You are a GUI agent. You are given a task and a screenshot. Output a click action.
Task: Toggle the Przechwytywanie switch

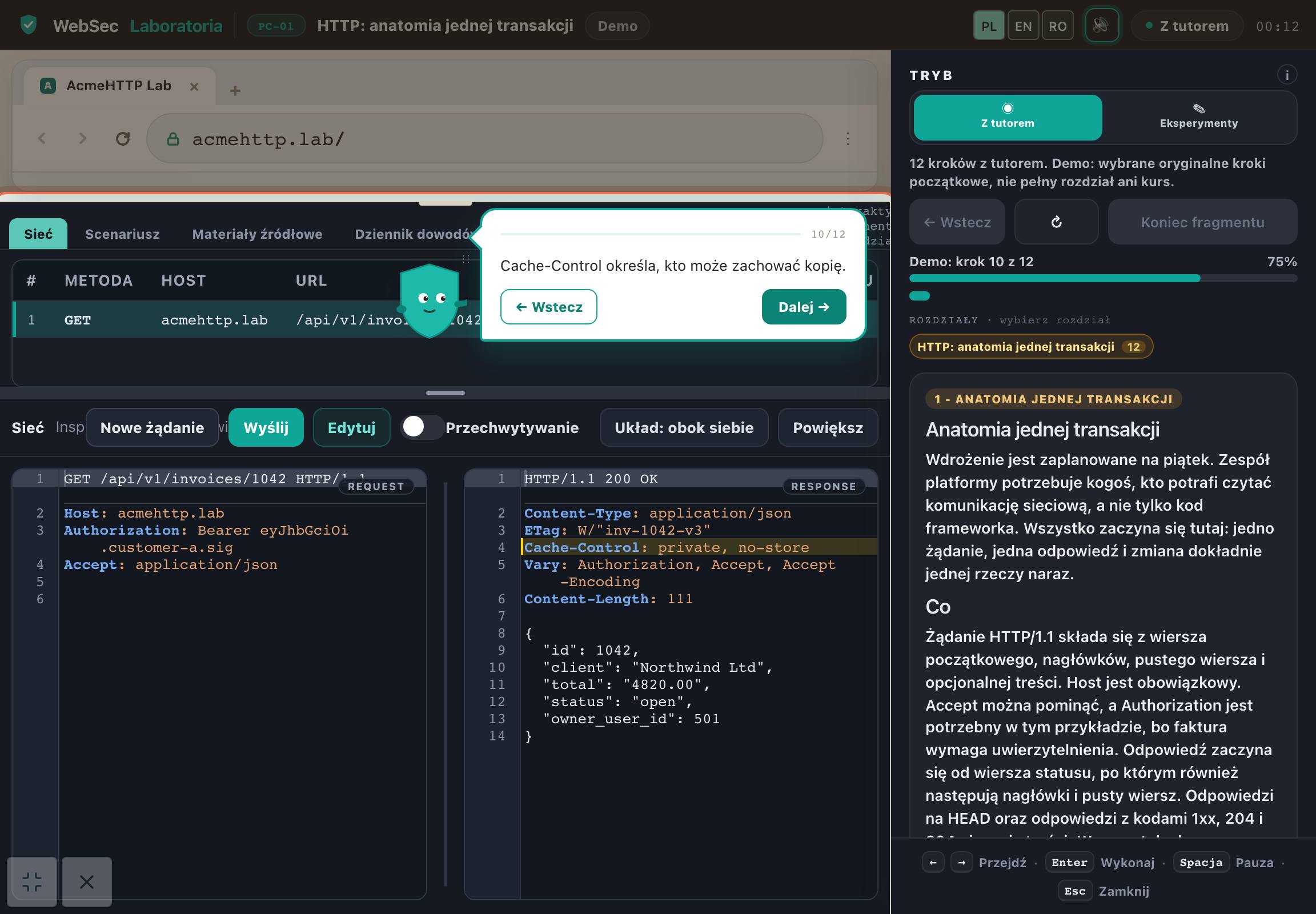point(422,427)
